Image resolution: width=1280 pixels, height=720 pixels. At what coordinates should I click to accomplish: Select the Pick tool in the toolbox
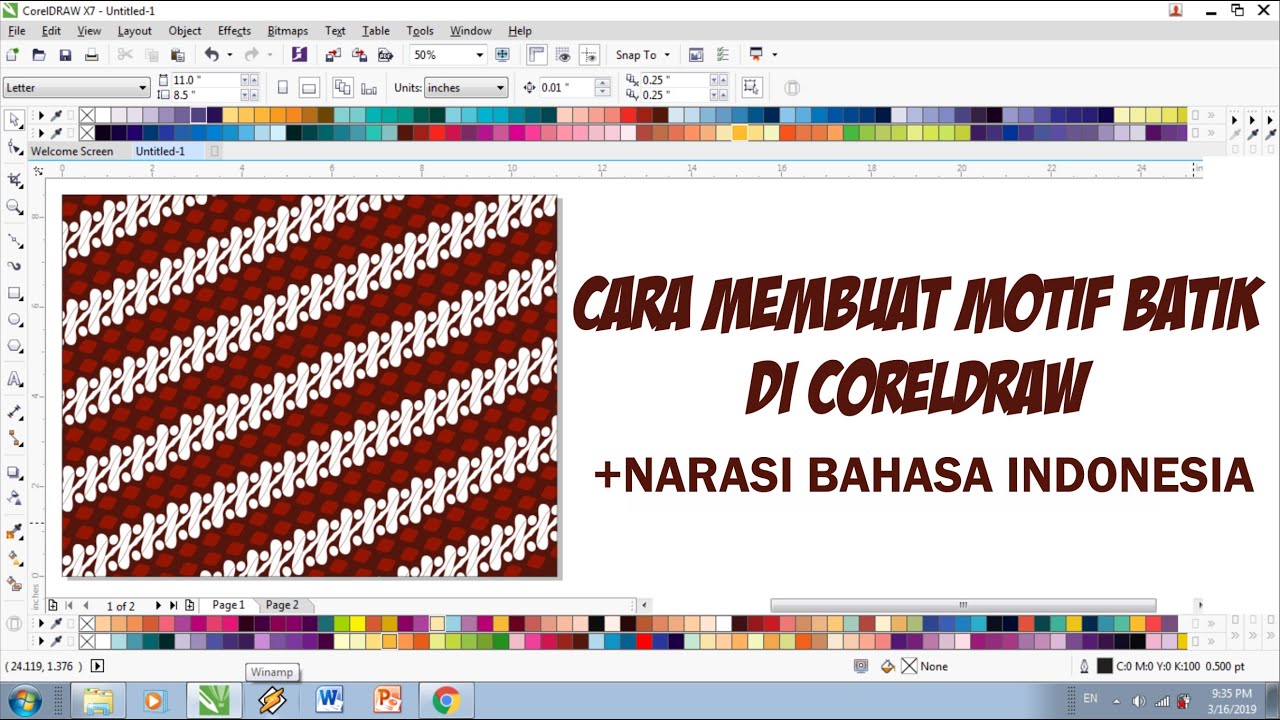[14, 120]
